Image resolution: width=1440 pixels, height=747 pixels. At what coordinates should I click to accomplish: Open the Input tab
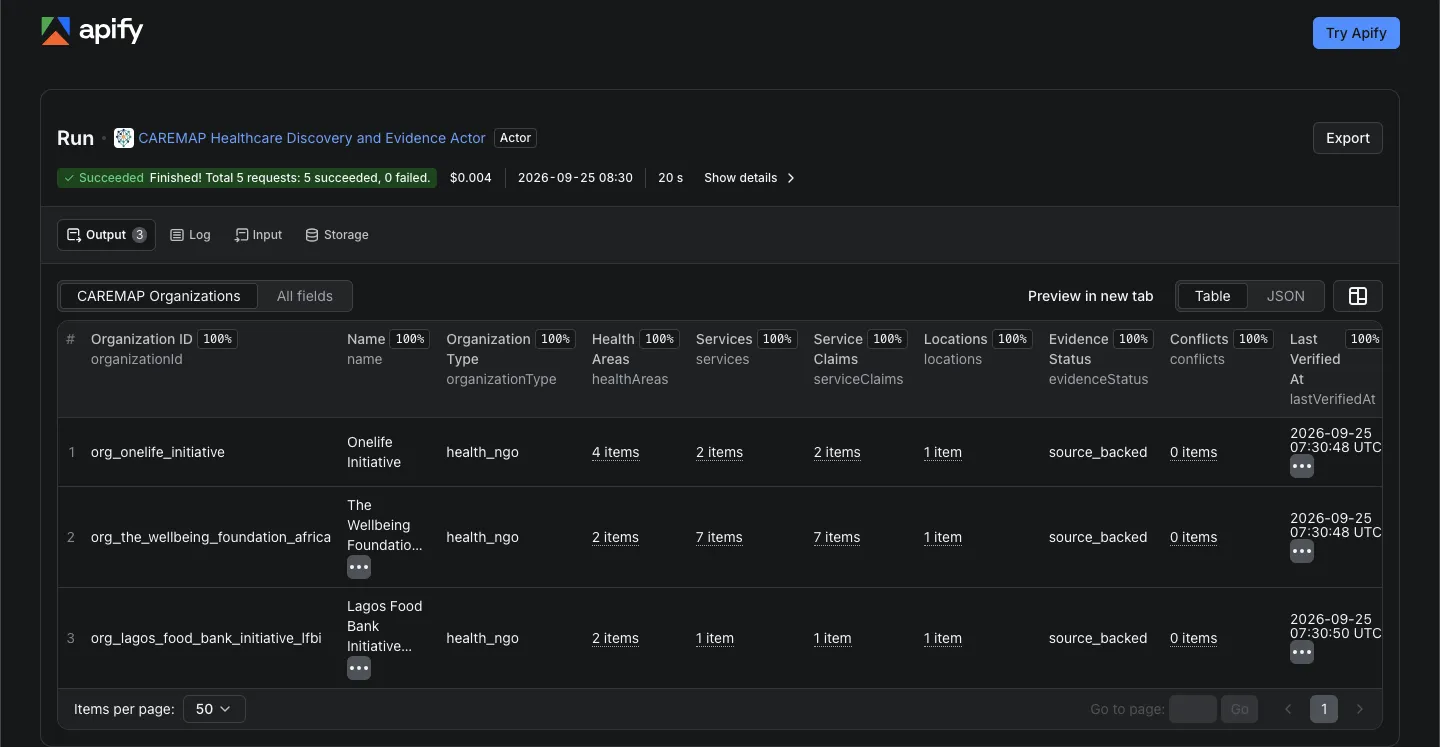click(258, 235)
